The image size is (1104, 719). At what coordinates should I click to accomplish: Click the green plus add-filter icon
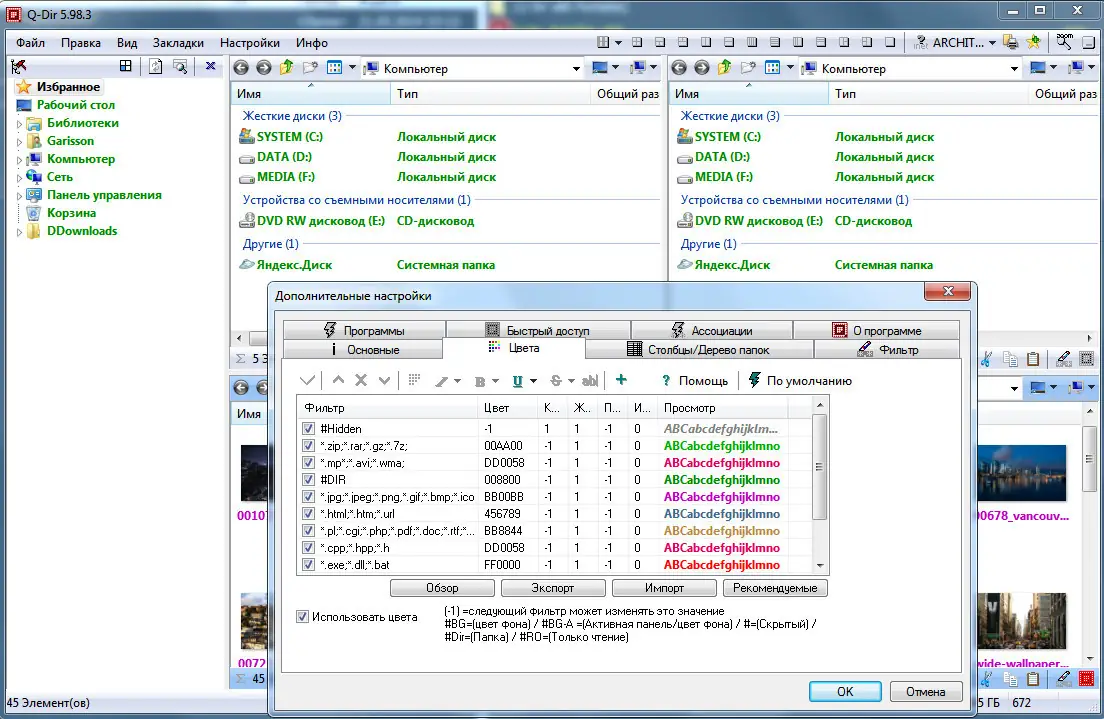[x=621, y=380]
